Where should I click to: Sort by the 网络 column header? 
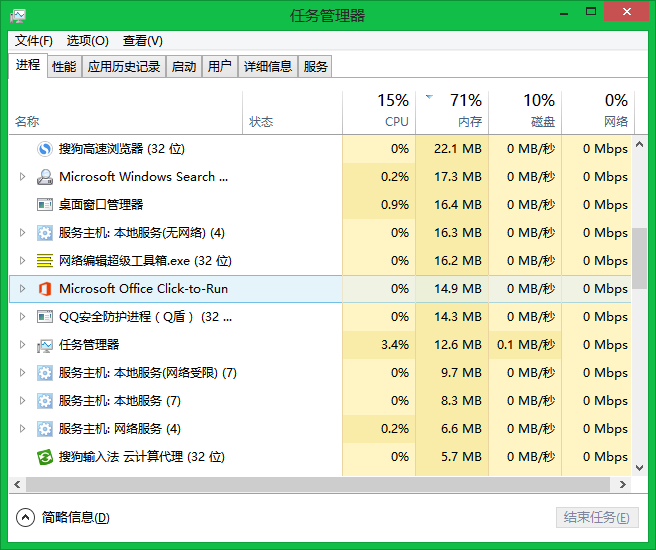point(598,113)
